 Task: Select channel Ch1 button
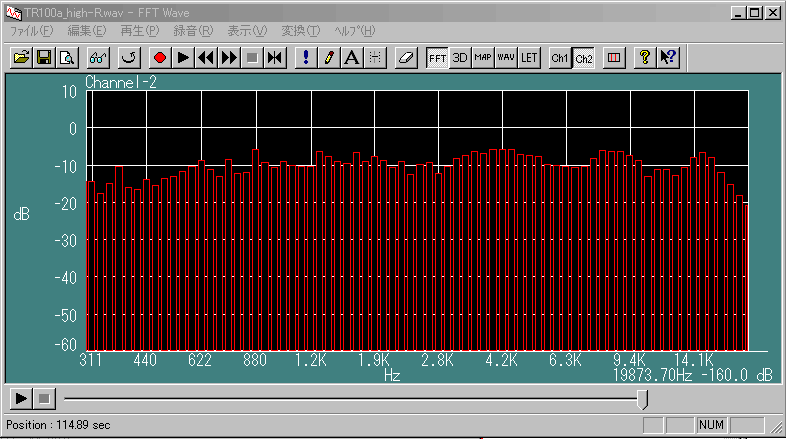tap(560, 58)
